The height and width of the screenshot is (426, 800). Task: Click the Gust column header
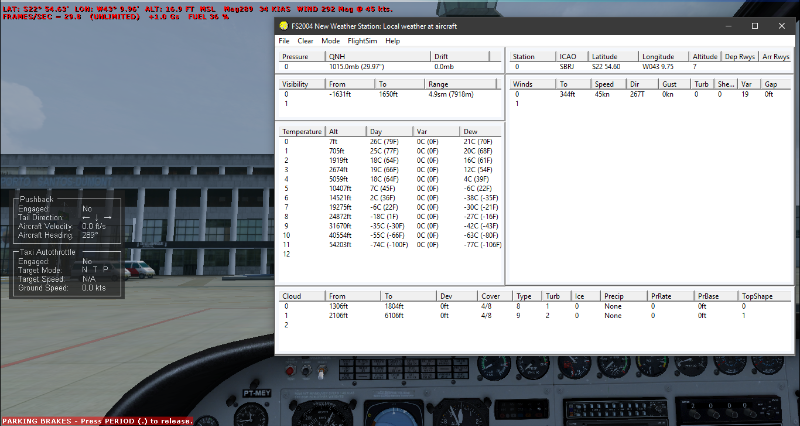tap(674, 84)
